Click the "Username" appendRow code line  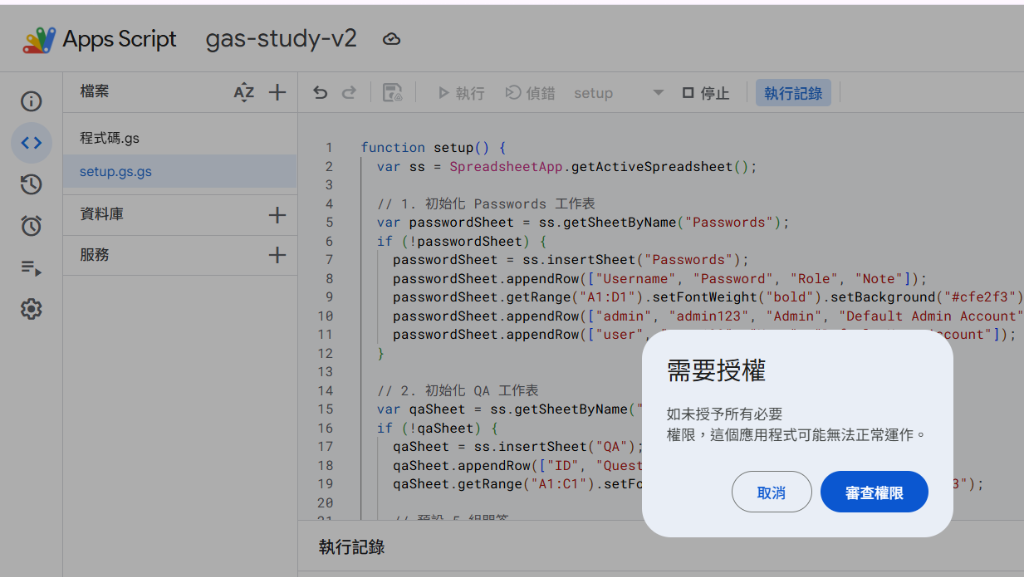click(x=660, y=279)
